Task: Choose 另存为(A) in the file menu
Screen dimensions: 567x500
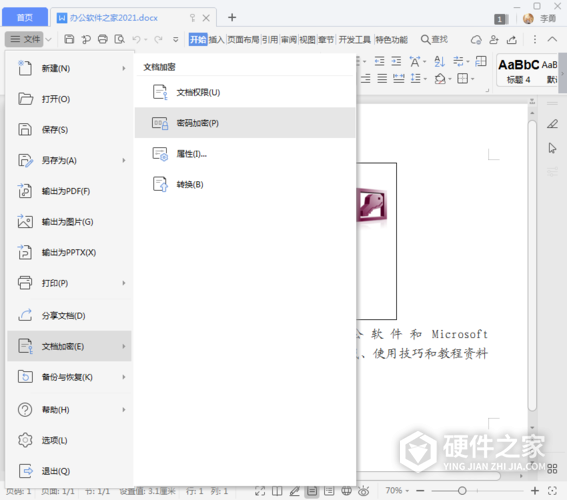Action: (69, 160)
